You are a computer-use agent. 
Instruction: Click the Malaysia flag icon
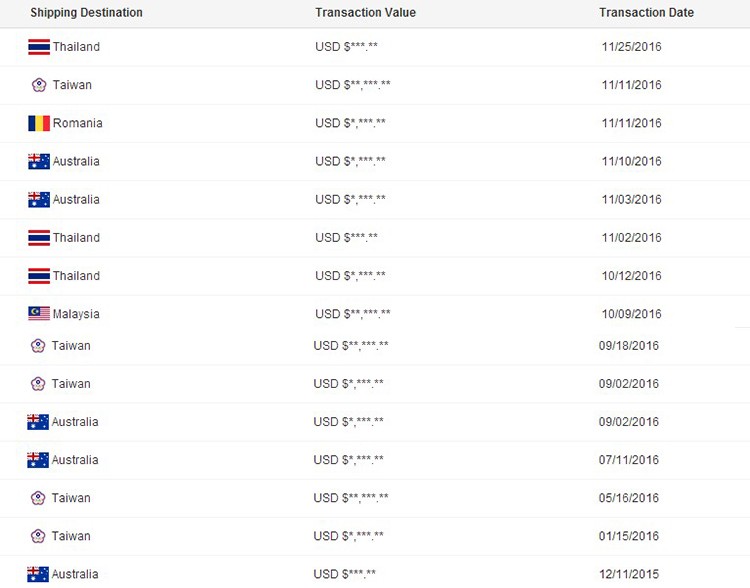click(x=39, y=314)
